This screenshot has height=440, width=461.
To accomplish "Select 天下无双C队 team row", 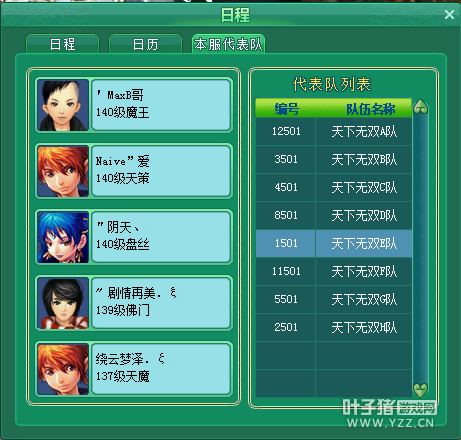I will 334,187.
